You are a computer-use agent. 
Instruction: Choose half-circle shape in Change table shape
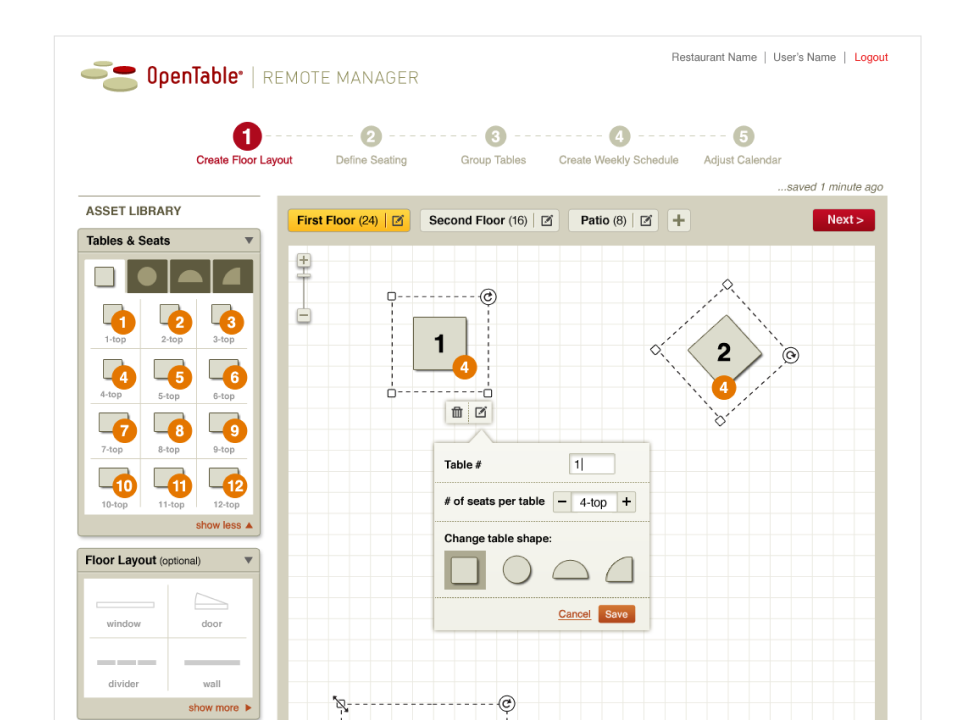(570, 570)
